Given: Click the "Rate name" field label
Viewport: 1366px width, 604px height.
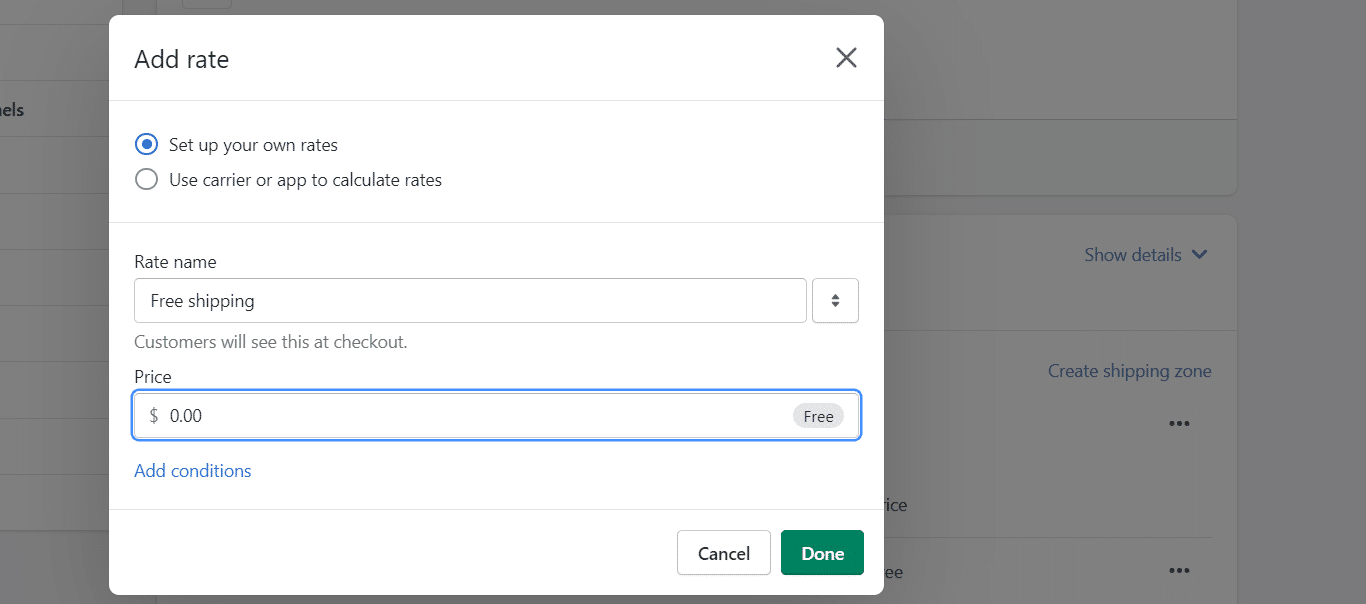Looking at the screenshot, I should pyautogui.click(x=175, y=262).
